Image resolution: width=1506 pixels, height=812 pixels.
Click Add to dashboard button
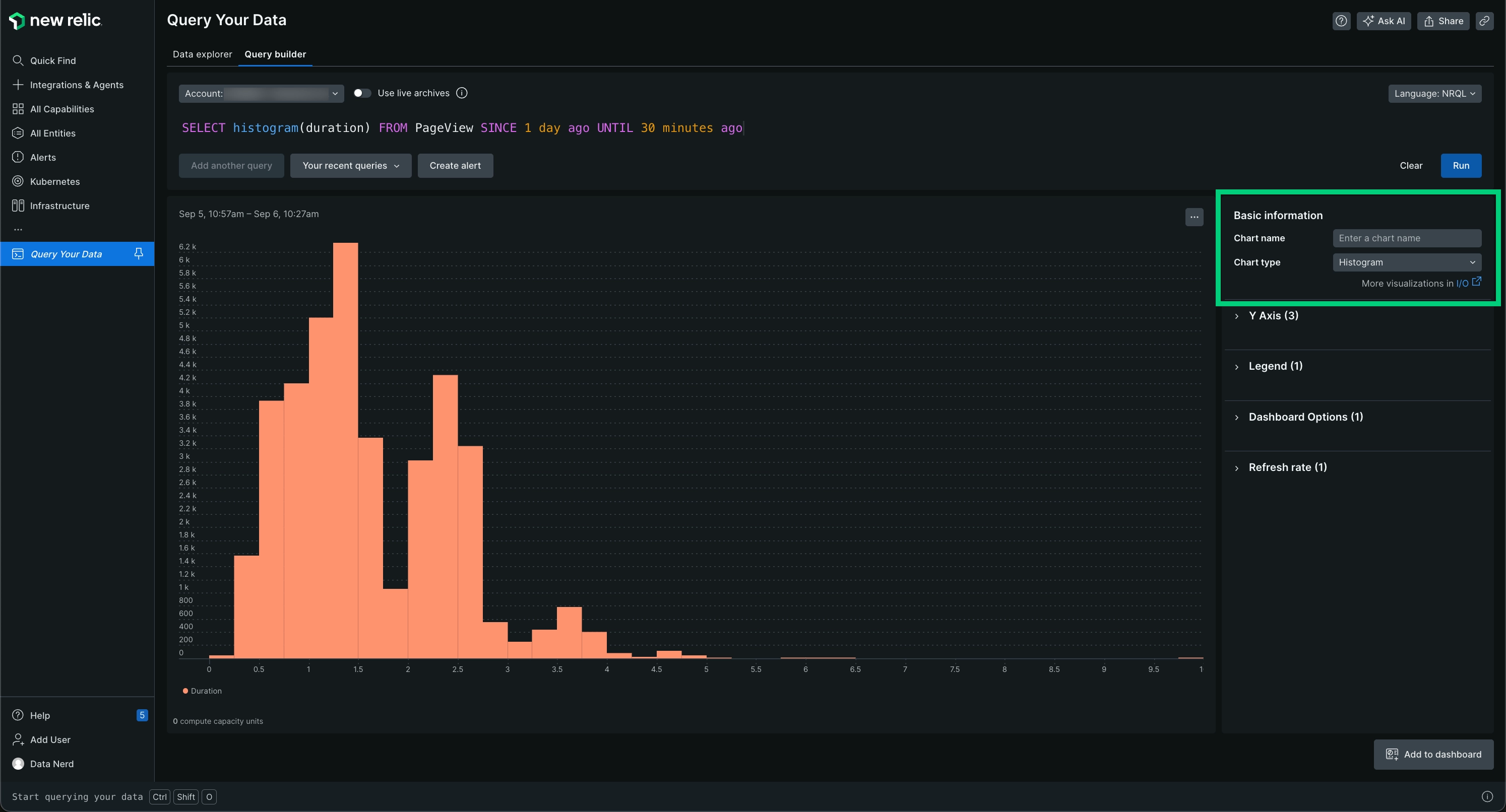point(1433,755)
